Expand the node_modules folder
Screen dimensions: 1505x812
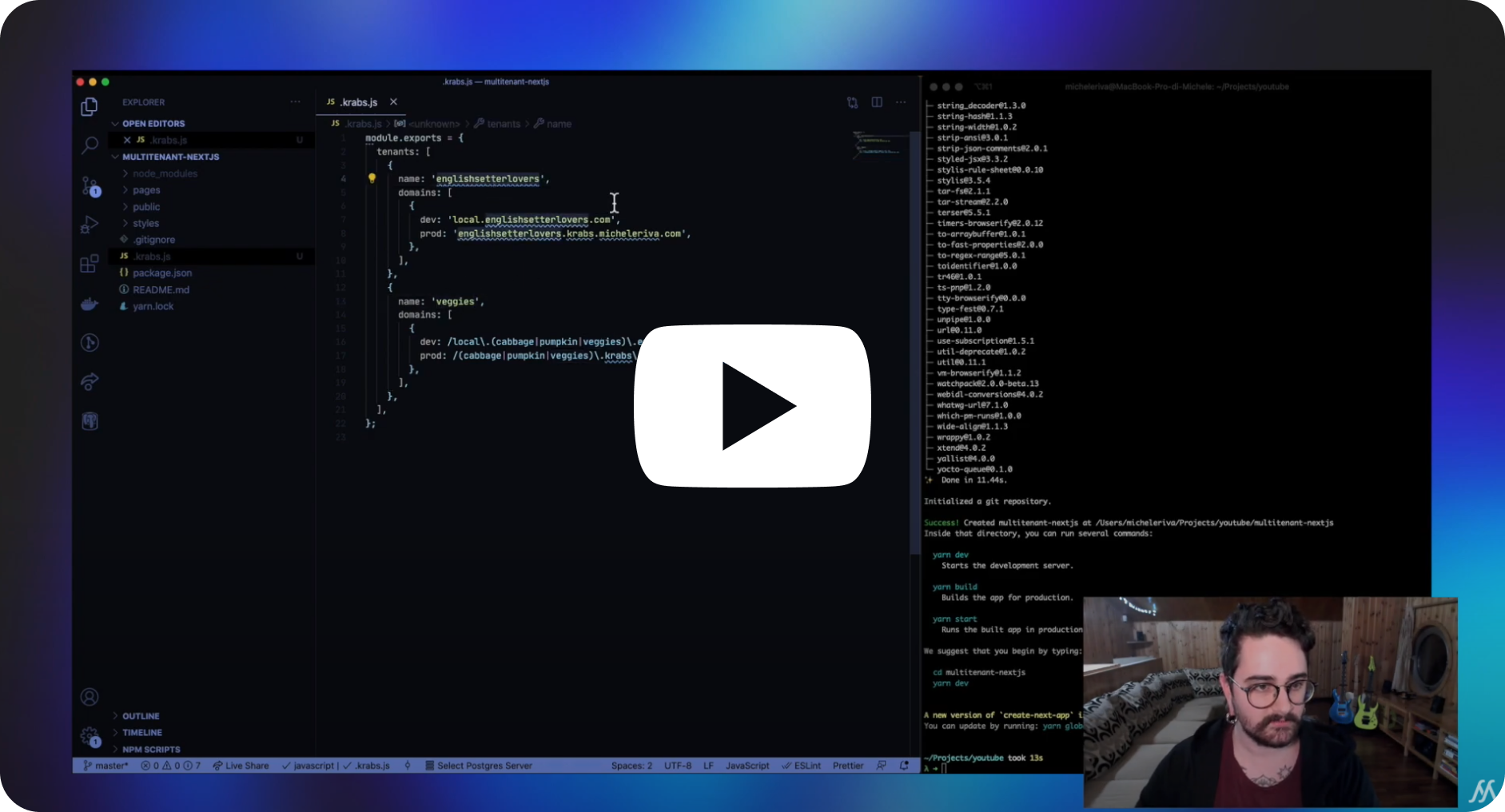click(165, 173)
